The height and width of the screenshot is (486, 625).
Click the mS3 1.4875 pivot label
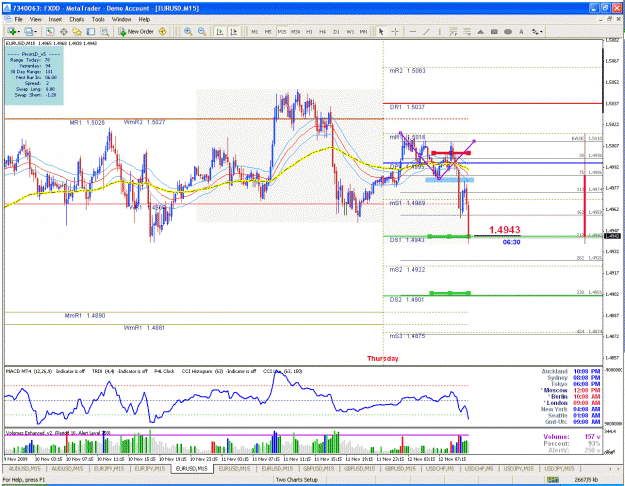tap(407, 336)
